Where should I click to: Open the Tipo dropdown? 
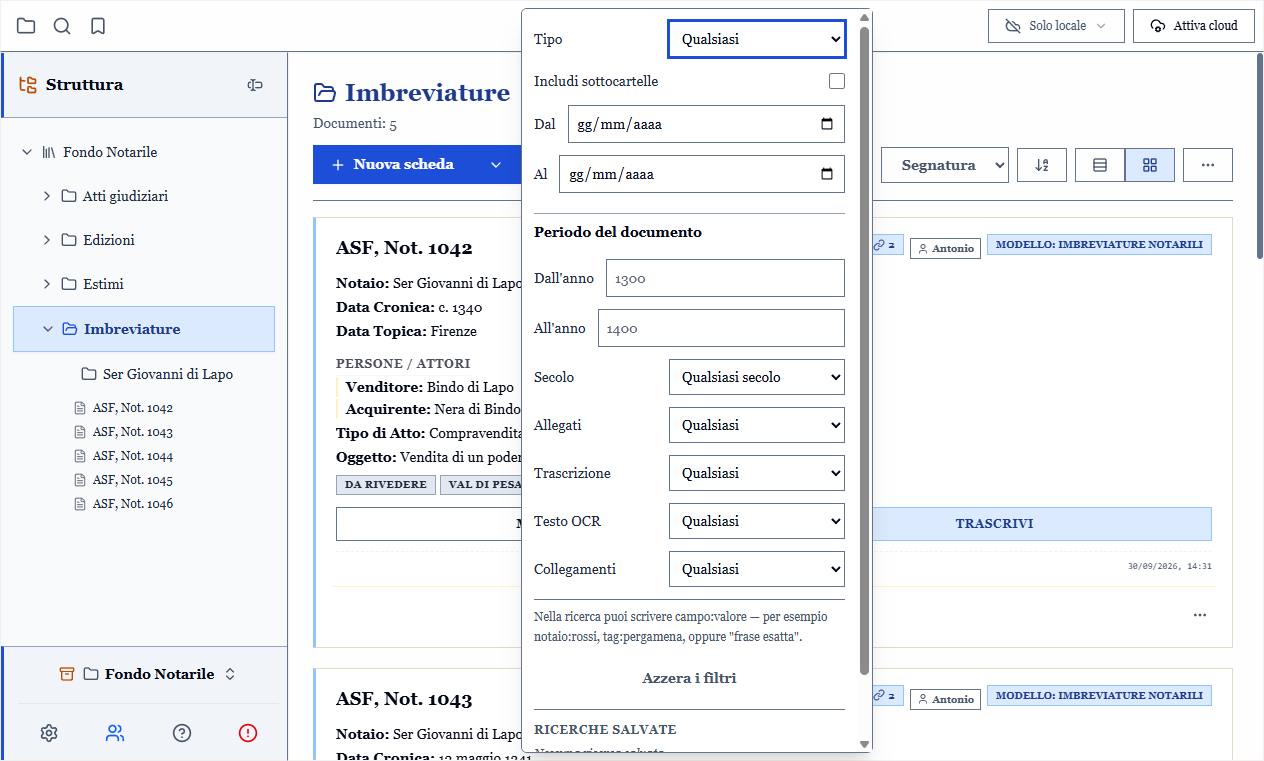click(757, 39)
